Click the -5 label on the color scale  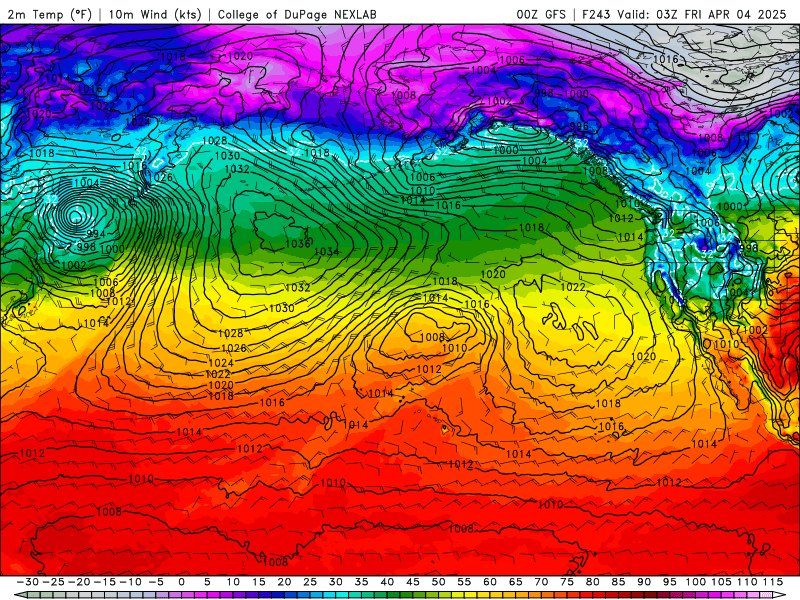(x=156, y=582)
